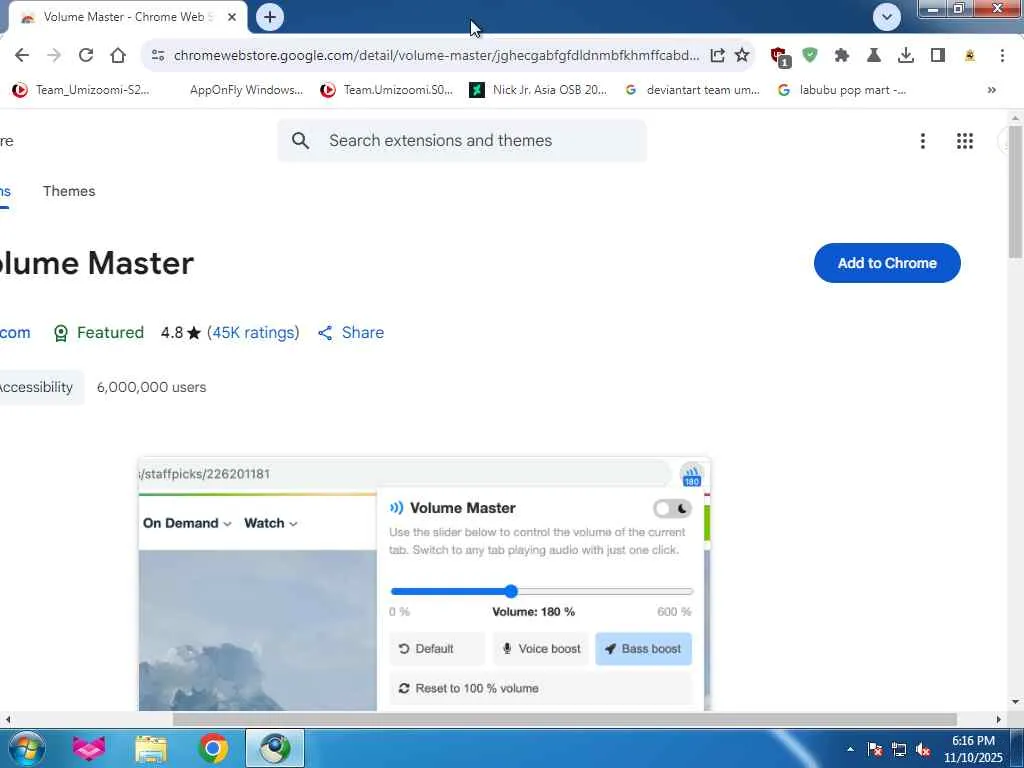The width and height of the screenshot is (1024, 768).
Task: Open AppOnFly Windows bookmark
Action: coord(246,90)
